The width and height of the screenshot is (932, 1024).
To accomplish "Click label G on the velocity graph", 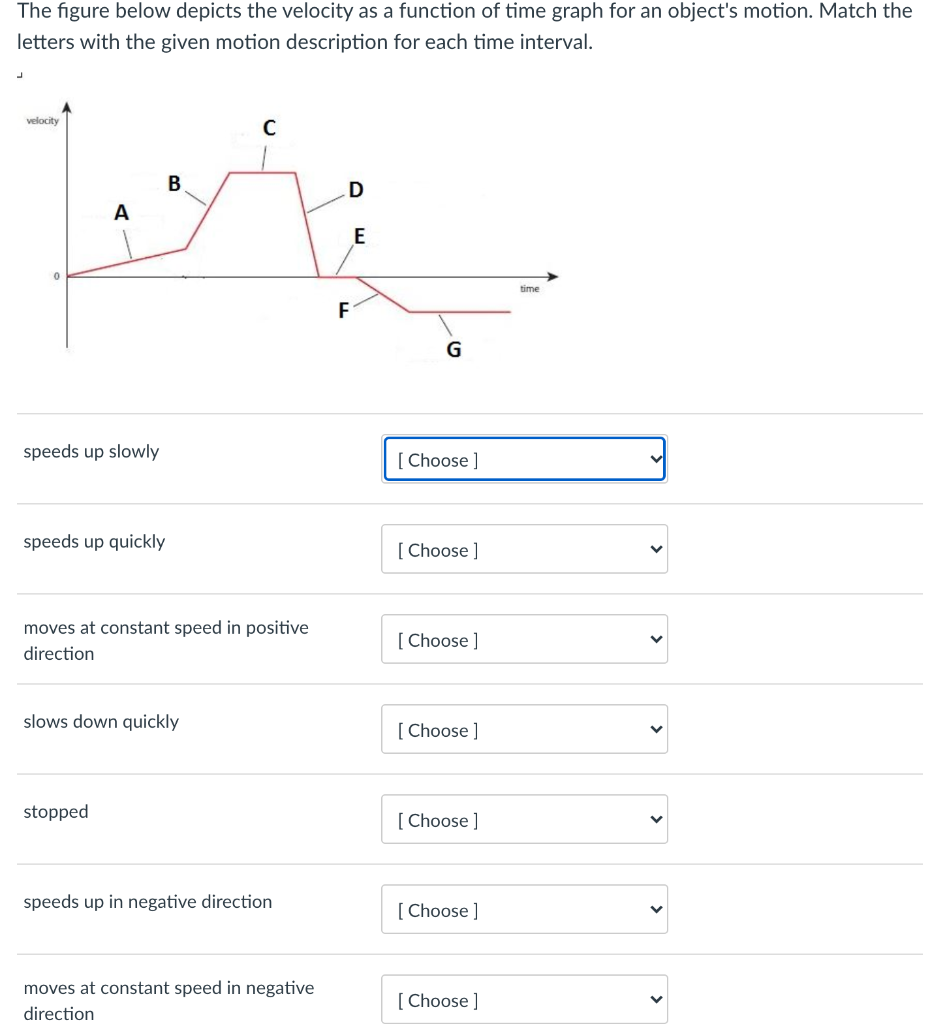I will (452, 349).
